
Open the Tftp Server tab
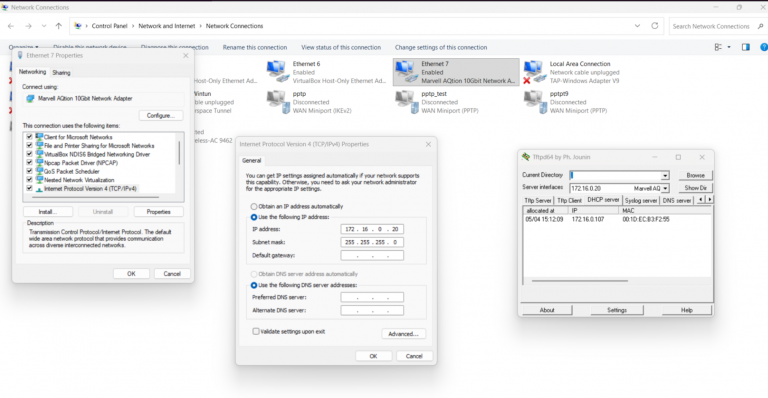(x=537, y=201)
